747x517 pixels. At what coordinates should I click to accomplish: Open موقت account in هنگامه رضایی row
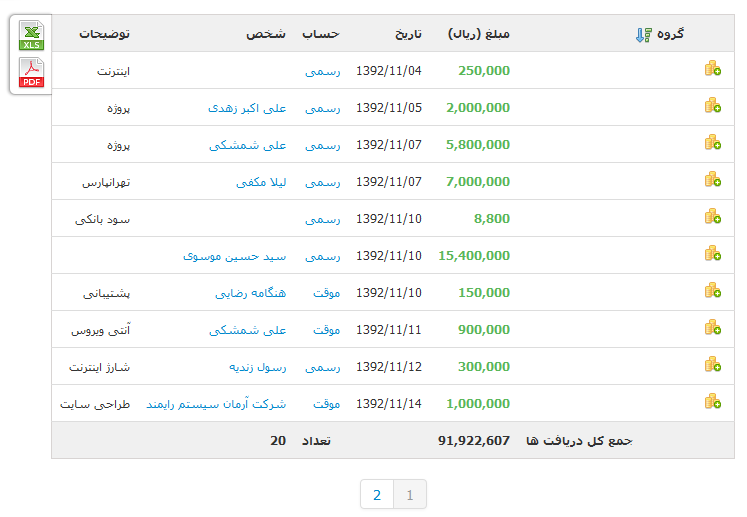click(x=326, y=293)
